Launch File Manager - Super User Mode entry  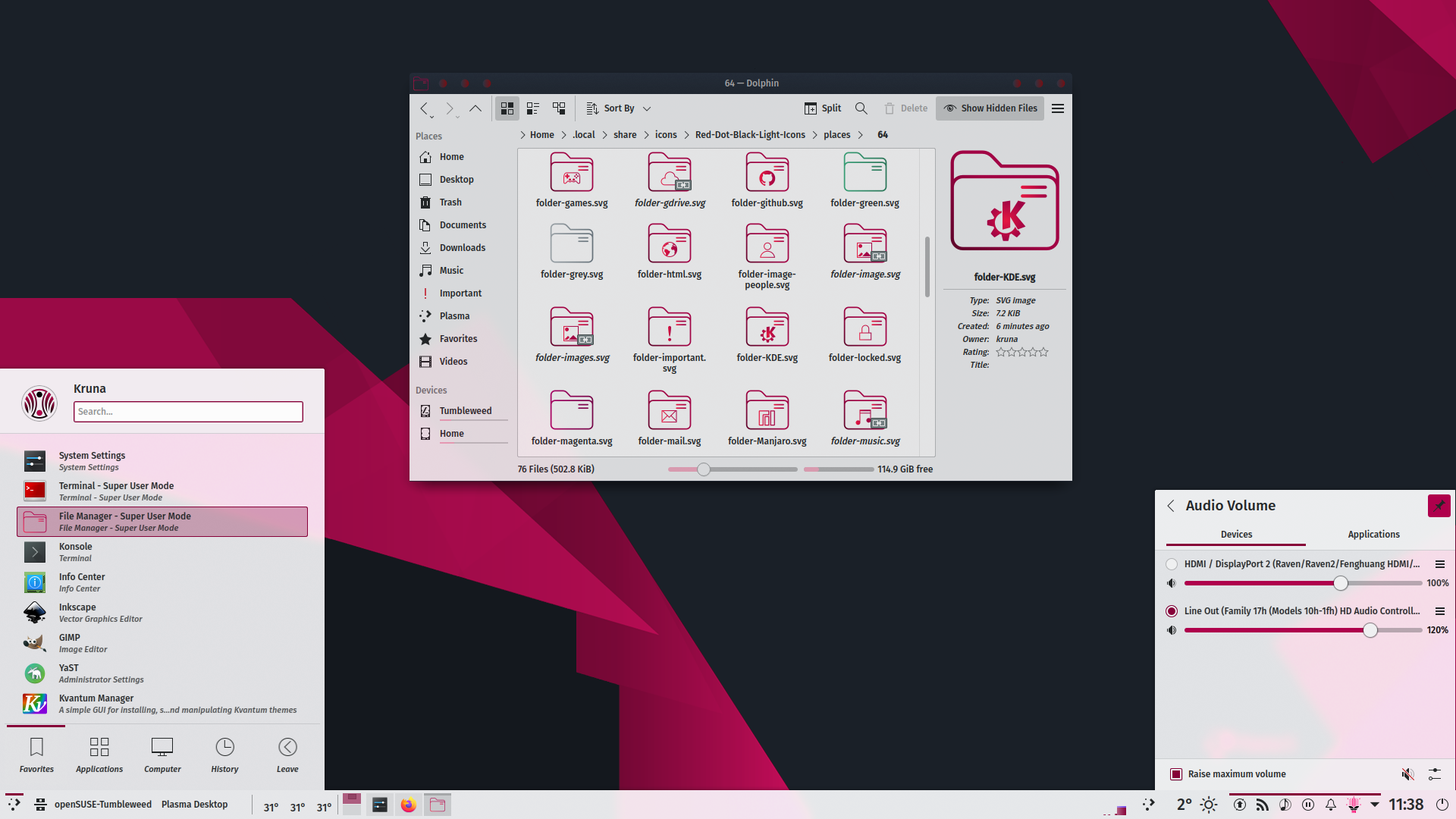[162, 522]
